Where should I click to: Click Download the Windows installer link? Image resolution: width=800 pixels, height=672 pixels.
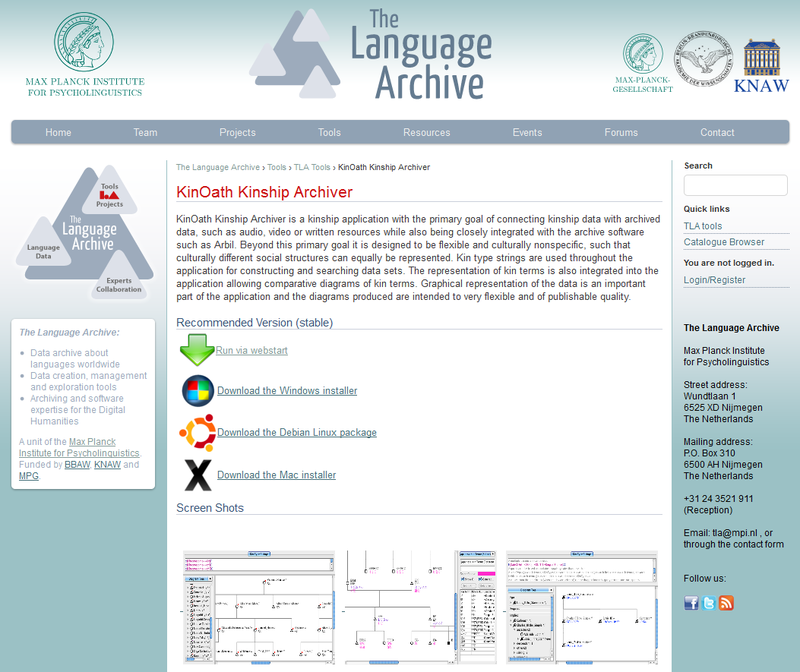pyautogui.click(x=287, y=390)
